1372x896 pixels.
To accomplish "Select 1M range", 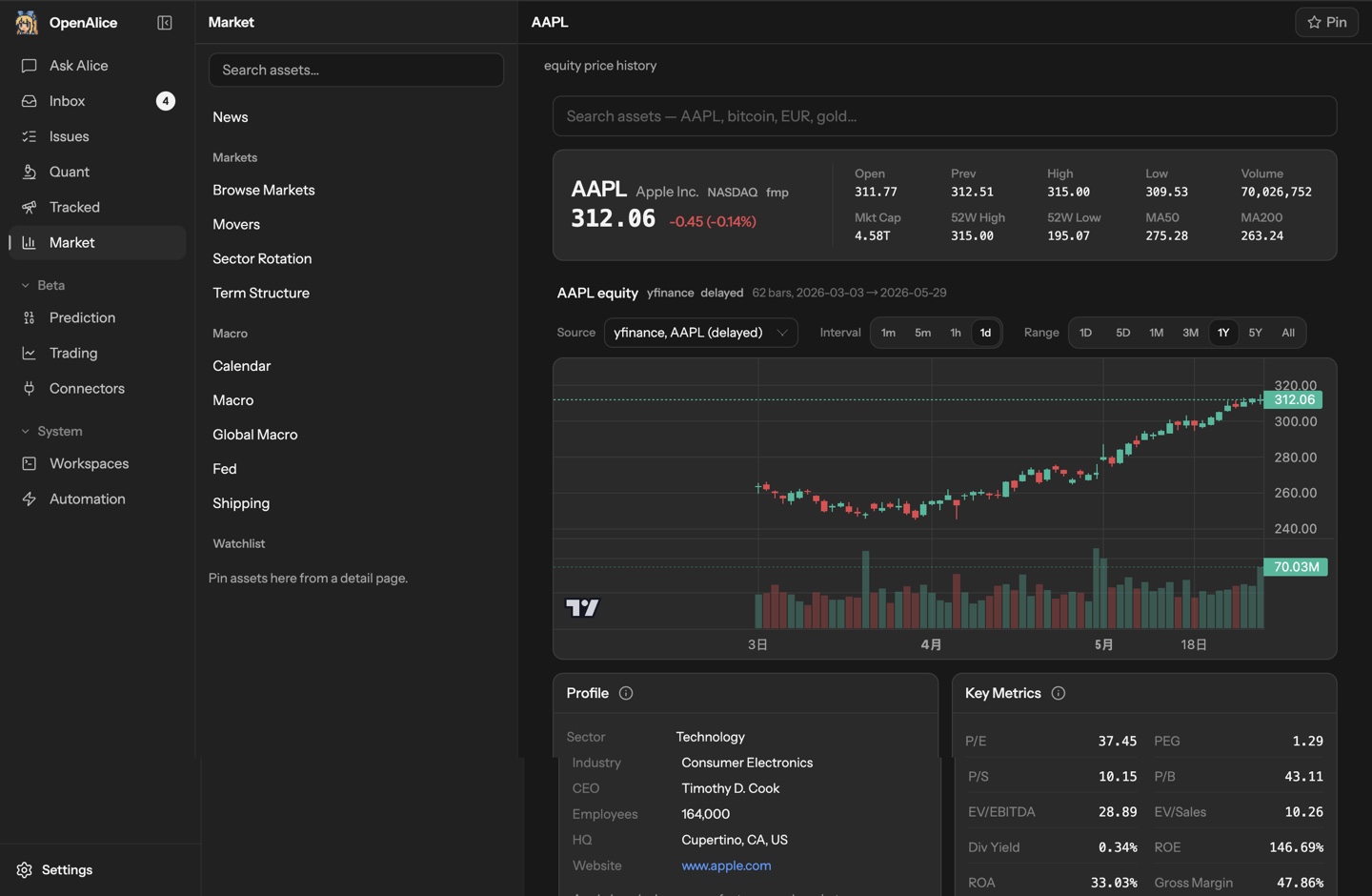I will tap(1156, 333).
